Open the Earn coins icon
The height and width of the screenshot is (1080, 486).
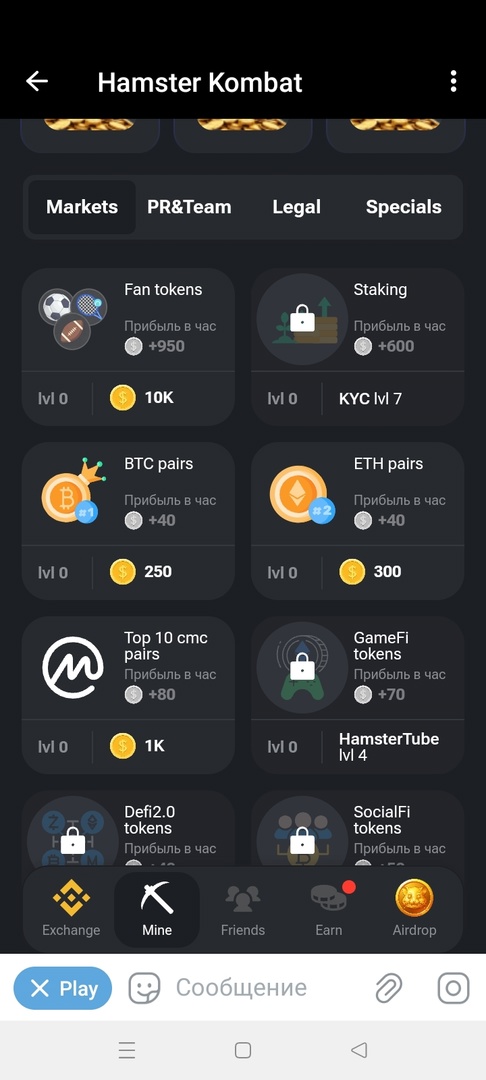(x=329, y=897)
